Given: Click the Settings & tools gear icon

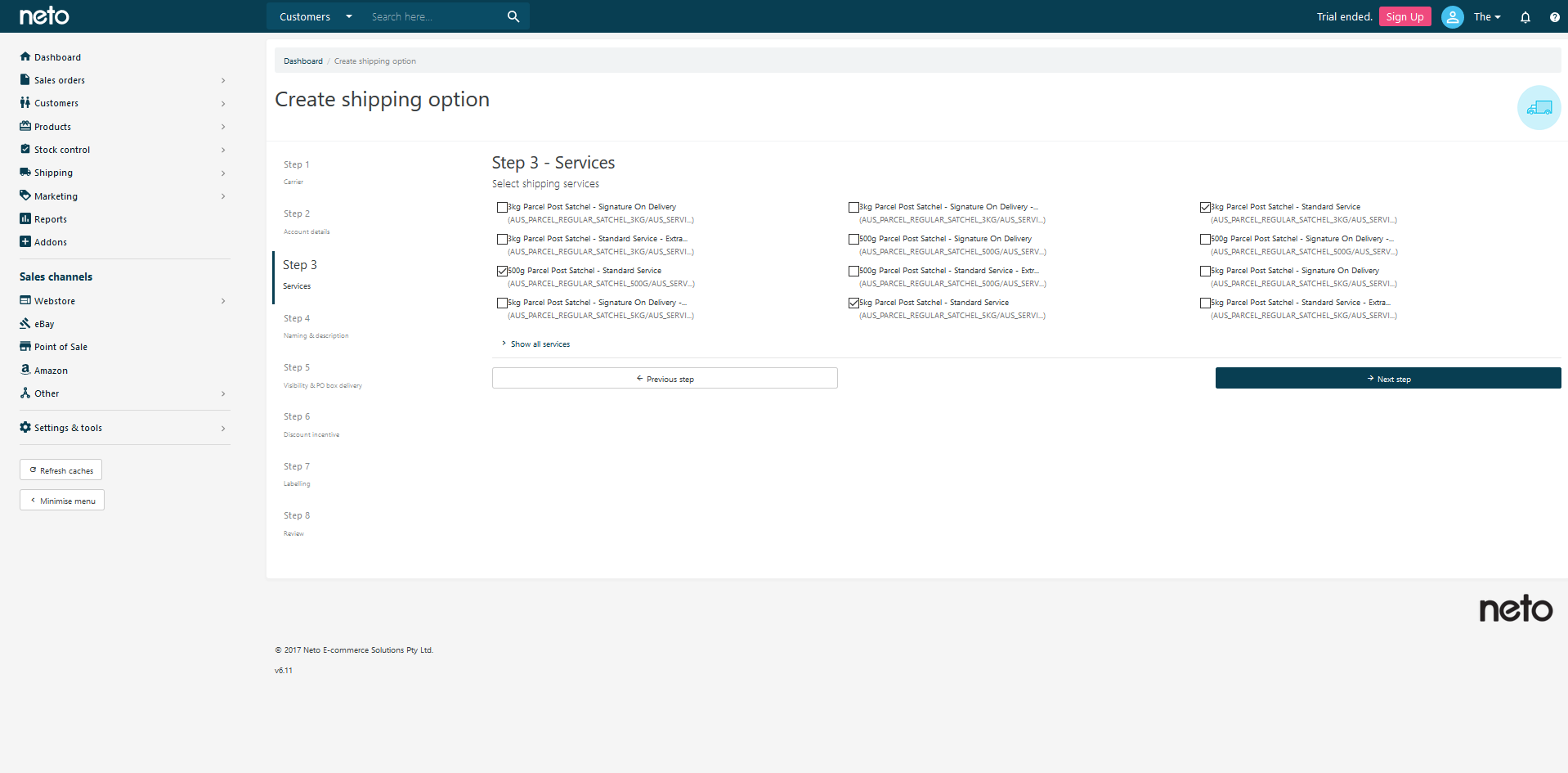Looking at the screenshot, I should [x=25, y=427].
